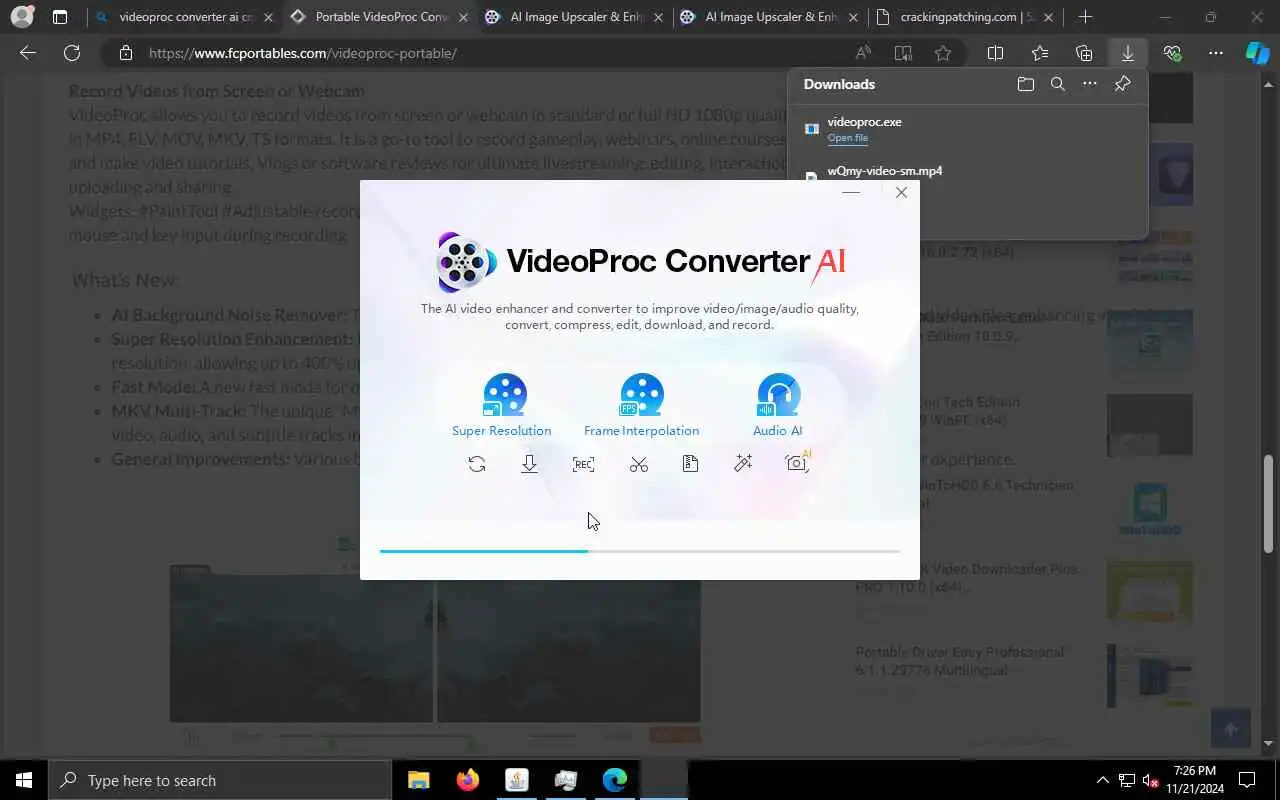
Task: Switch to videoproc converter ai search tab
Action: click(x=184, y=17)
